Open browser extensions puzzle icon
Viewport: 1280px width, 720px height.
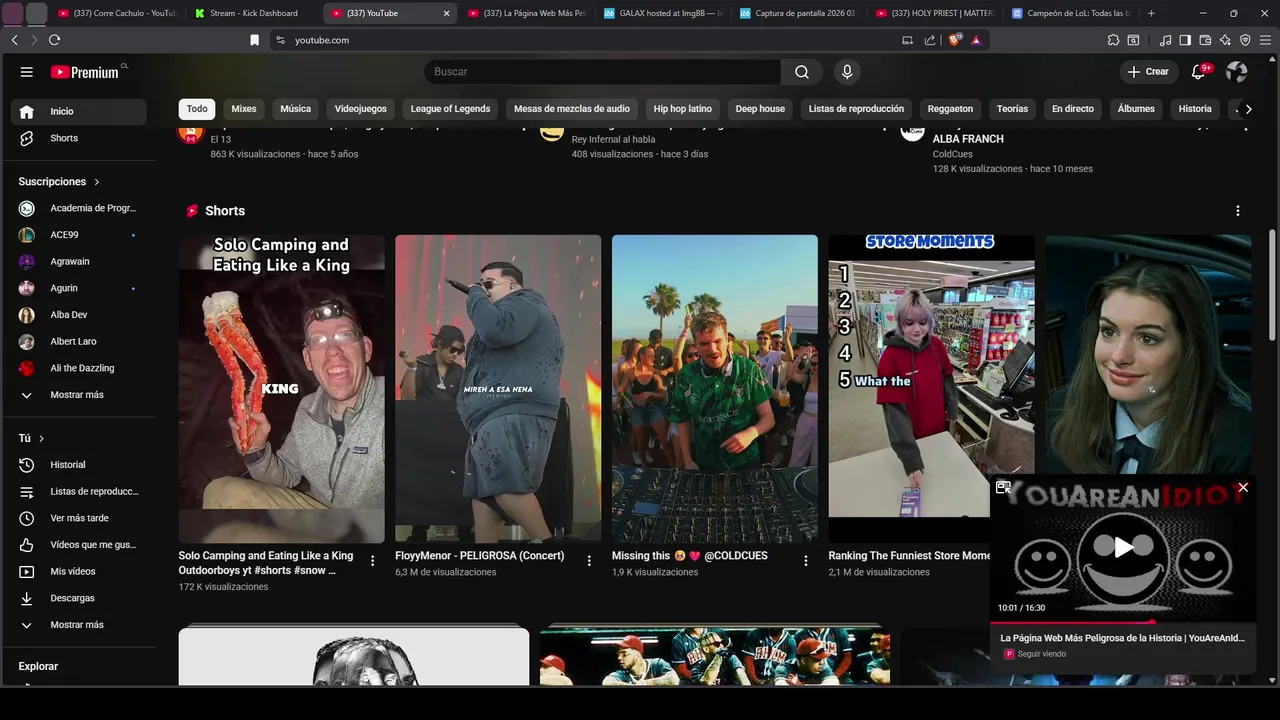[1113, 40]
